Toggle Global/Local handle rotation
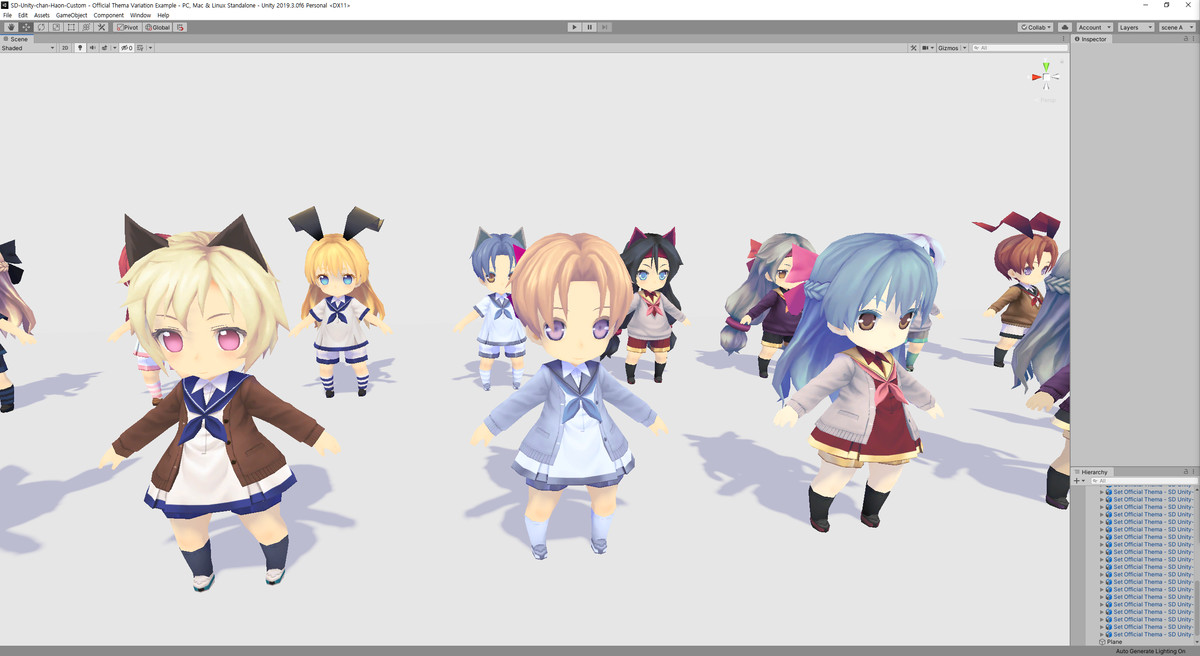 click(x=157, y=27)
